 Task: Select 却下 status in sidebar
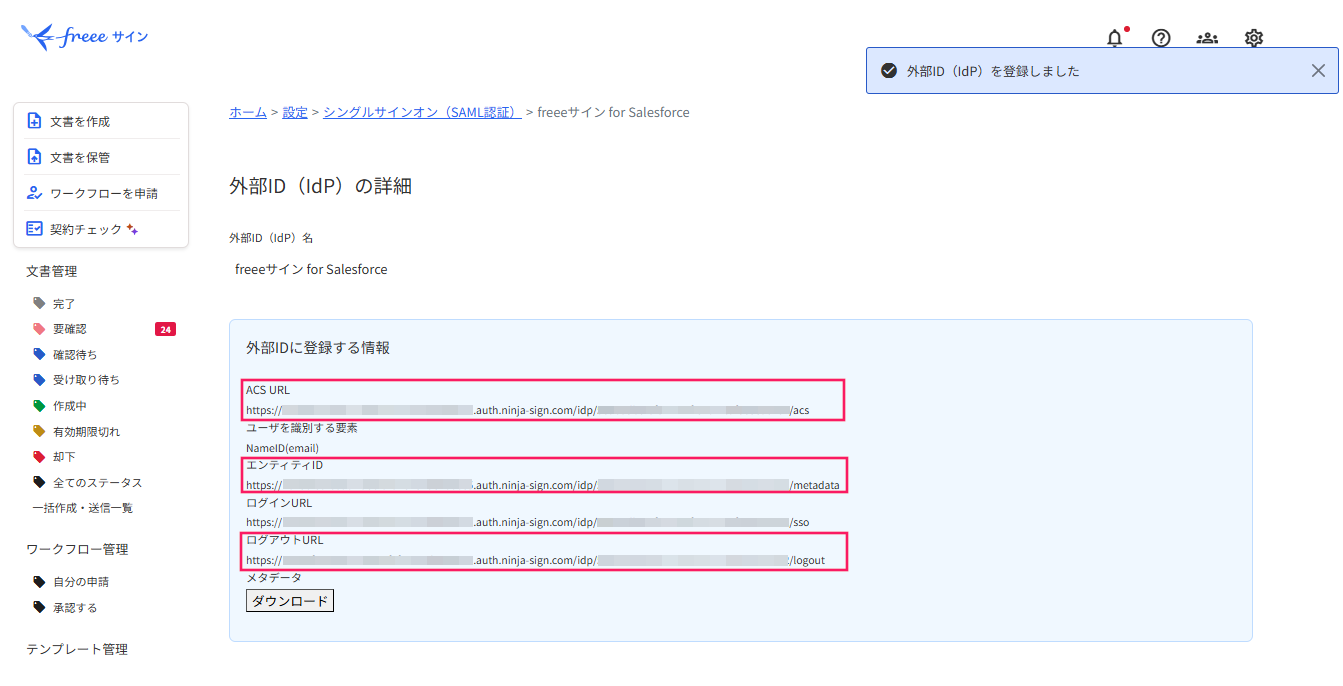tap(64, 457)
